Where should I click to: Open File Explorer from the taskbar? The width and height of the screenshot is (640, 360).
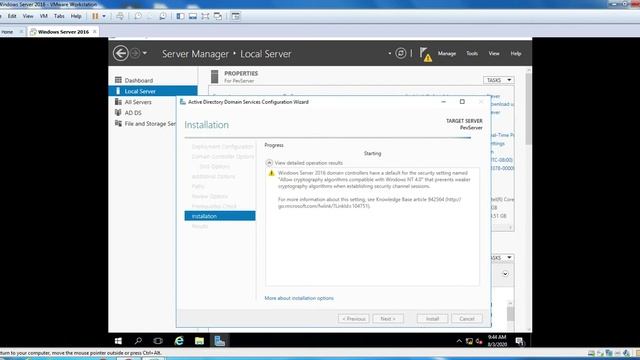[x=199, y=341]
